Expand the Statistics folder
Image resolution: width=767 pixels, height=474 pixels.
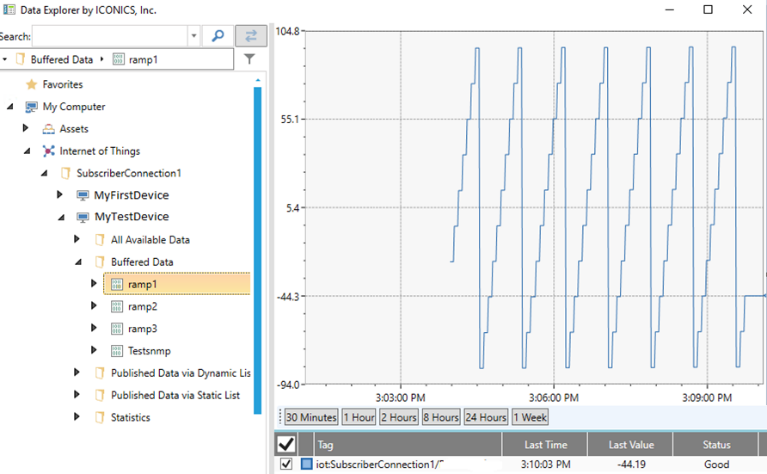78,417
